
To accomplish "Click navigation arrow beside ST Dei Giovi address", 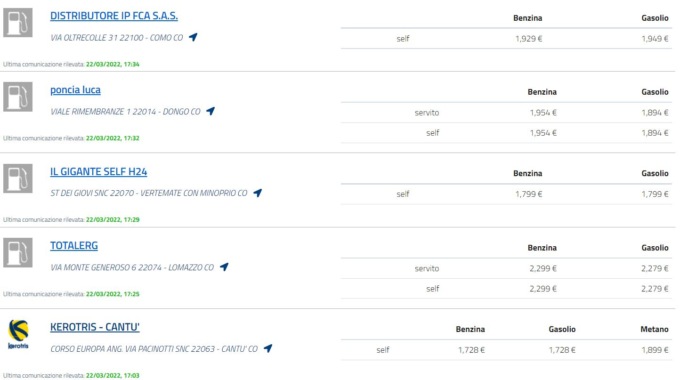I will click(x=258, y=193).
